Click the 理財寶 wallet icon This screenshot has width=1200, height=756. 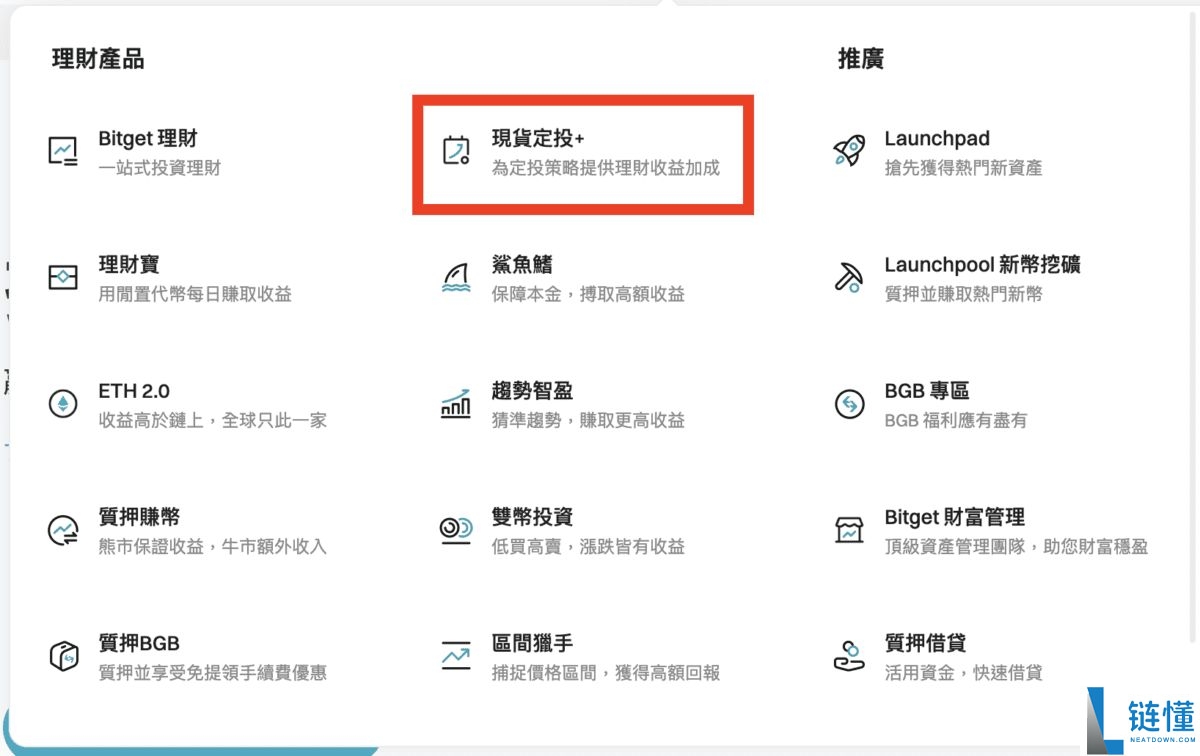click(x=62, y=279)
